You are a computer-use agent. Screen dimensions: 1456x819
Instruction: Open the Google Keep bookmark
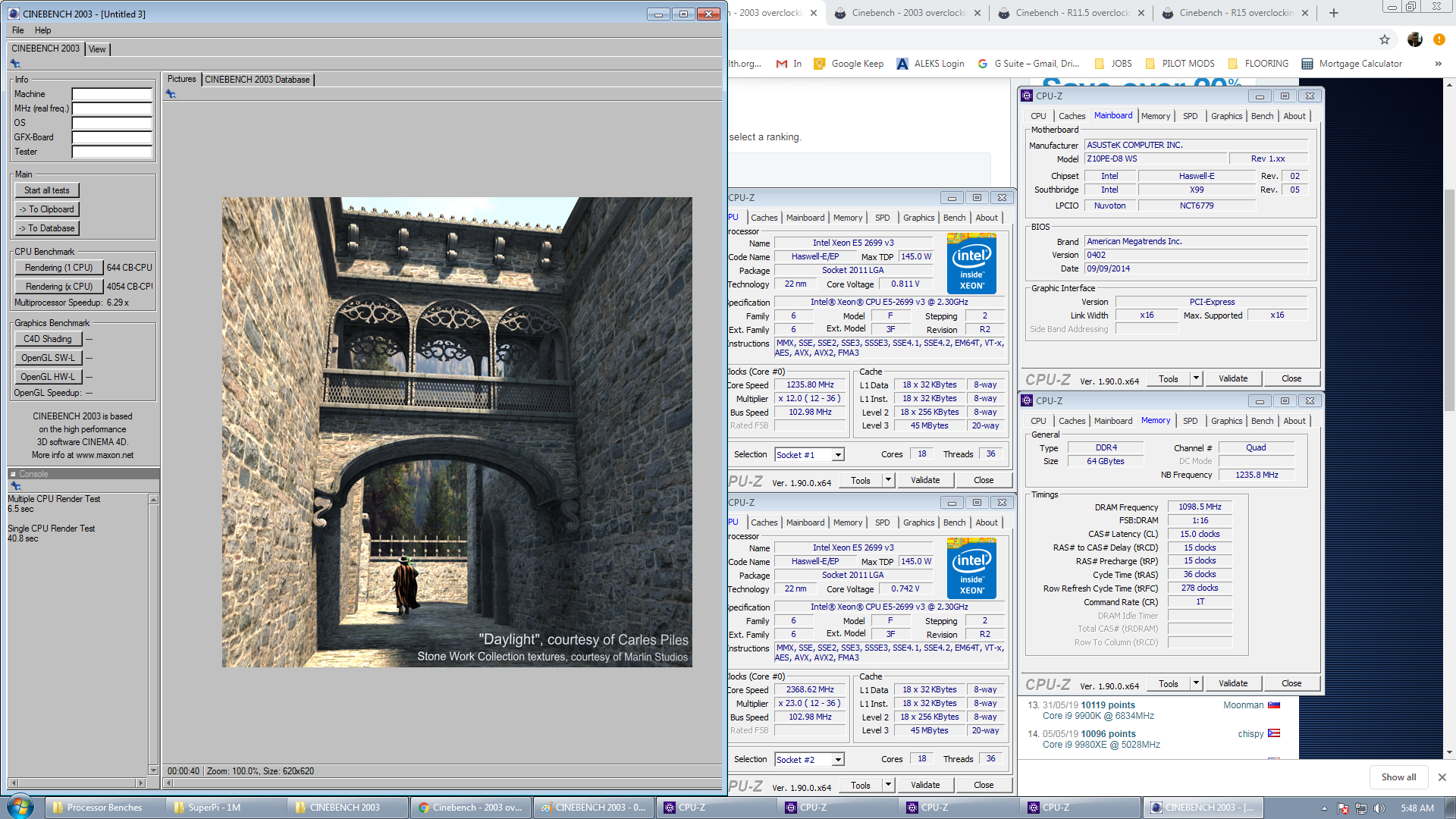click(x=849, y=64)
